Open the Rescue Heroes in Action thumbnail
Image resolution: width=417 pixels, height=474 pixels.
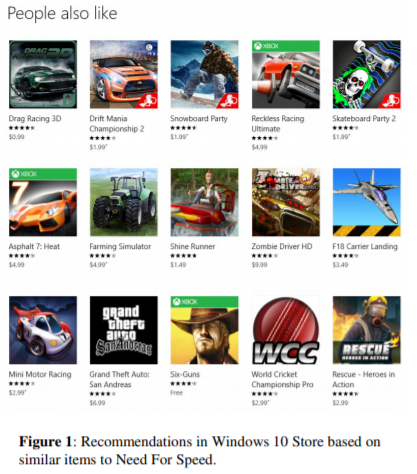(367, 330)
